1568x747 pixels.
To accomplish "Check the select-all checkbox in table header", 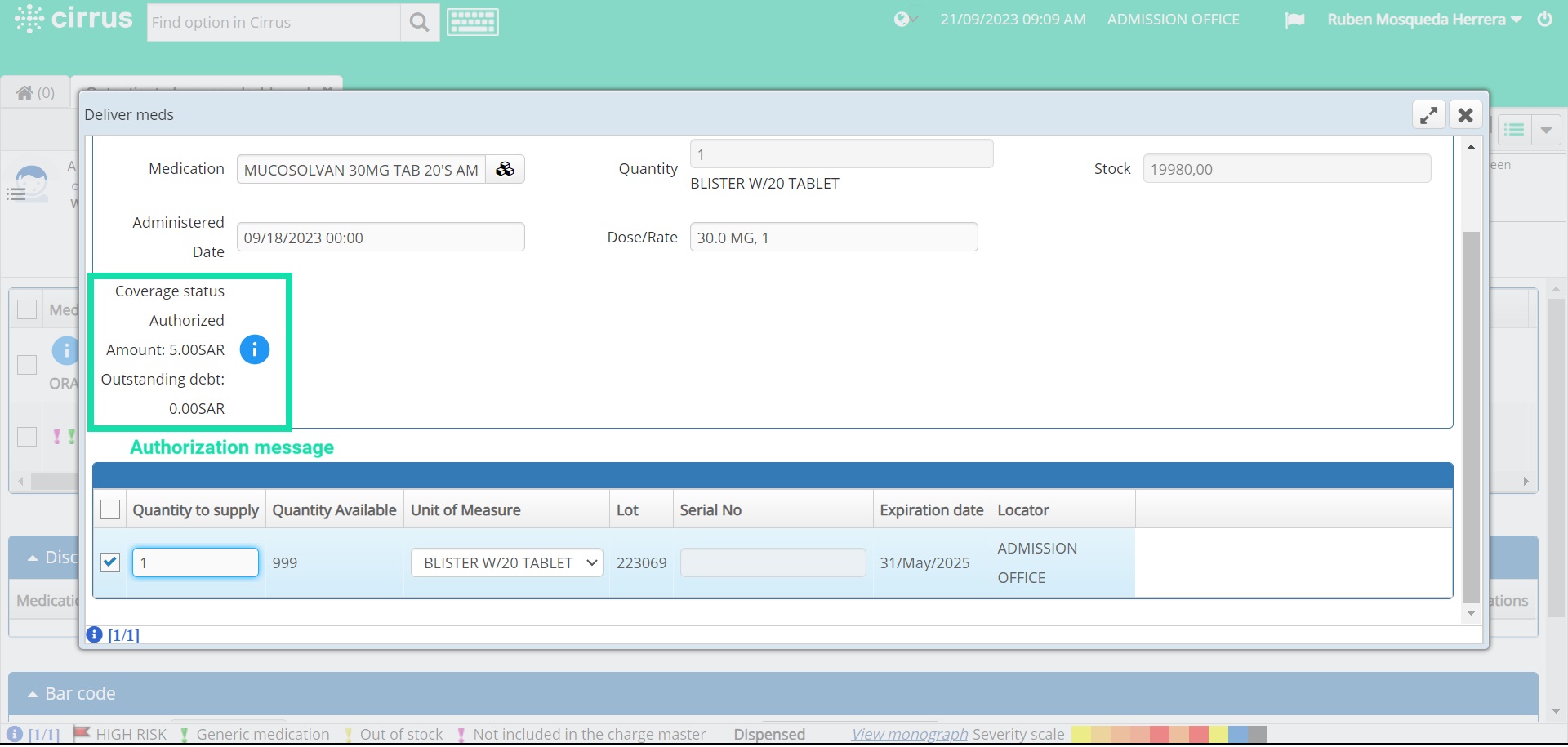I will 110,509.
